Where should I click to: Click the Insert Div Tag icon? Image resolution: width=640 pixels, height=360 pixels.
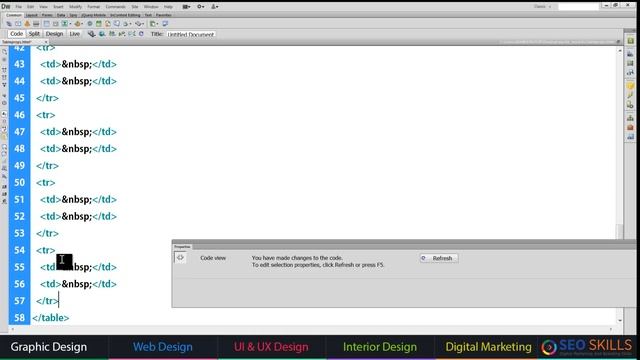pyautogui.click(x=56, y=24)
